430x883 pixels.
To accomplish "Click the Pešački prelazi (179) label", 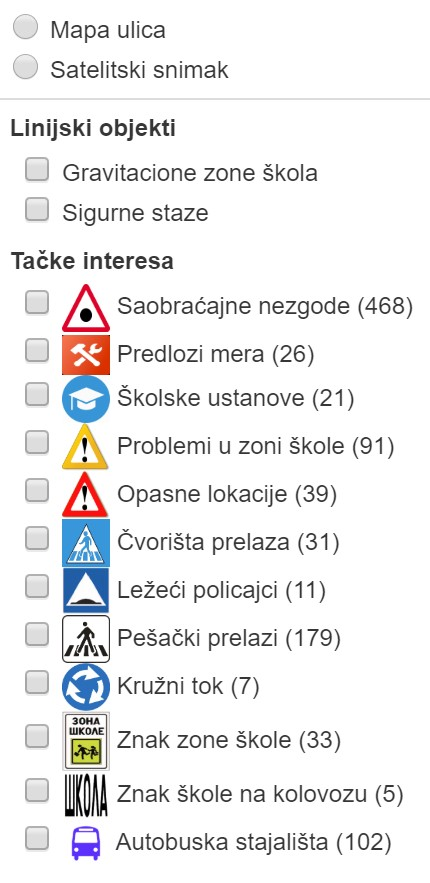I will [x=229, y=639].
